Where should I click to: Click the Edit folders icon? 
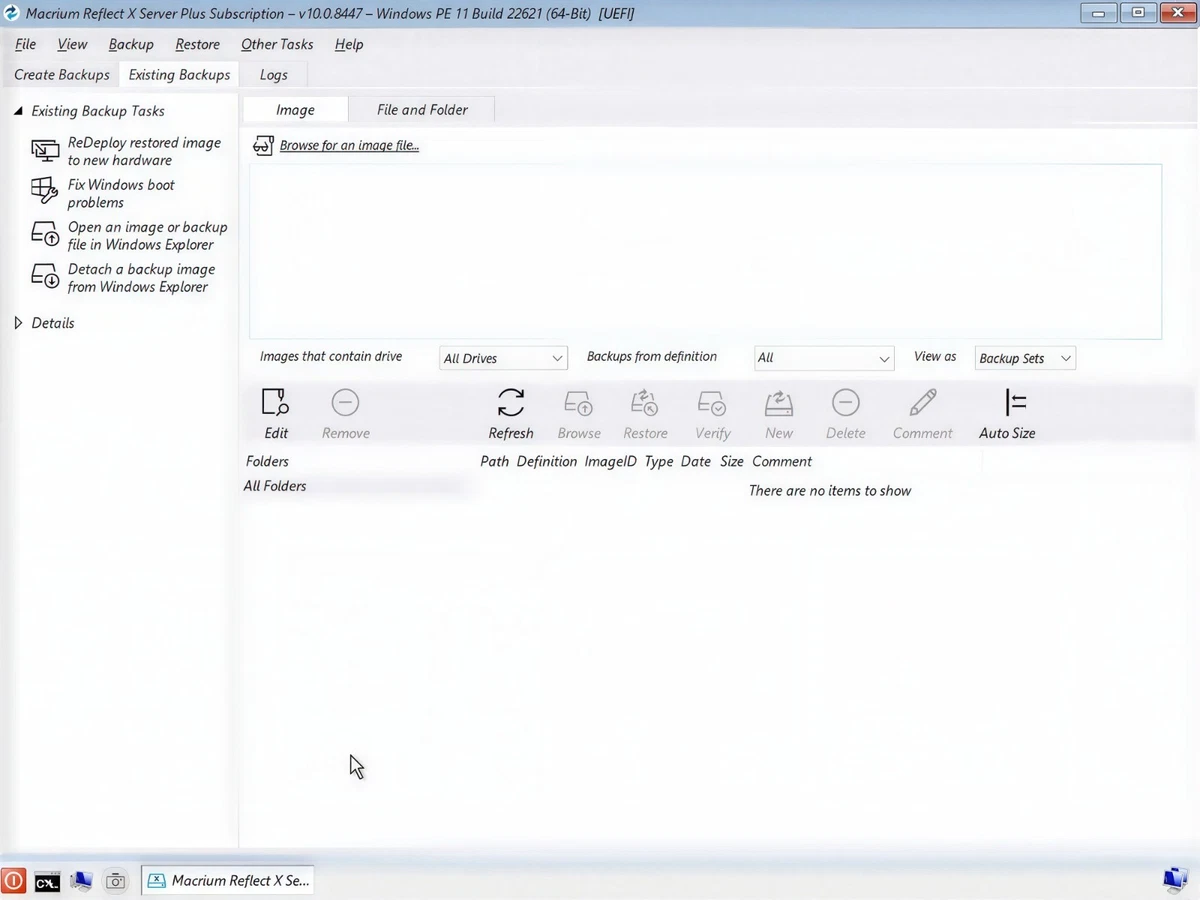pyautogui.click(x=275, y=403)
